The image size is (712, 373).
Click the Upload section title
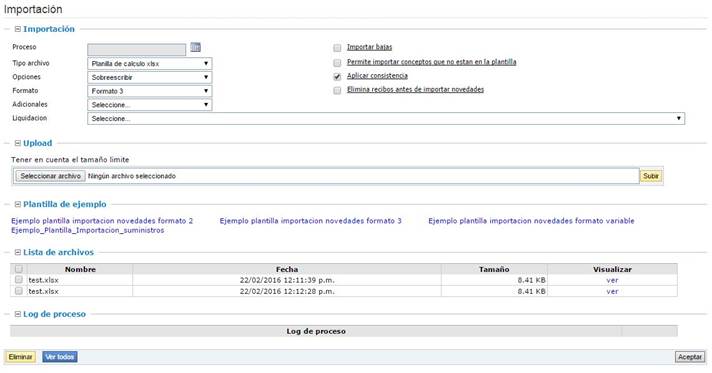[x=38, y=143]
